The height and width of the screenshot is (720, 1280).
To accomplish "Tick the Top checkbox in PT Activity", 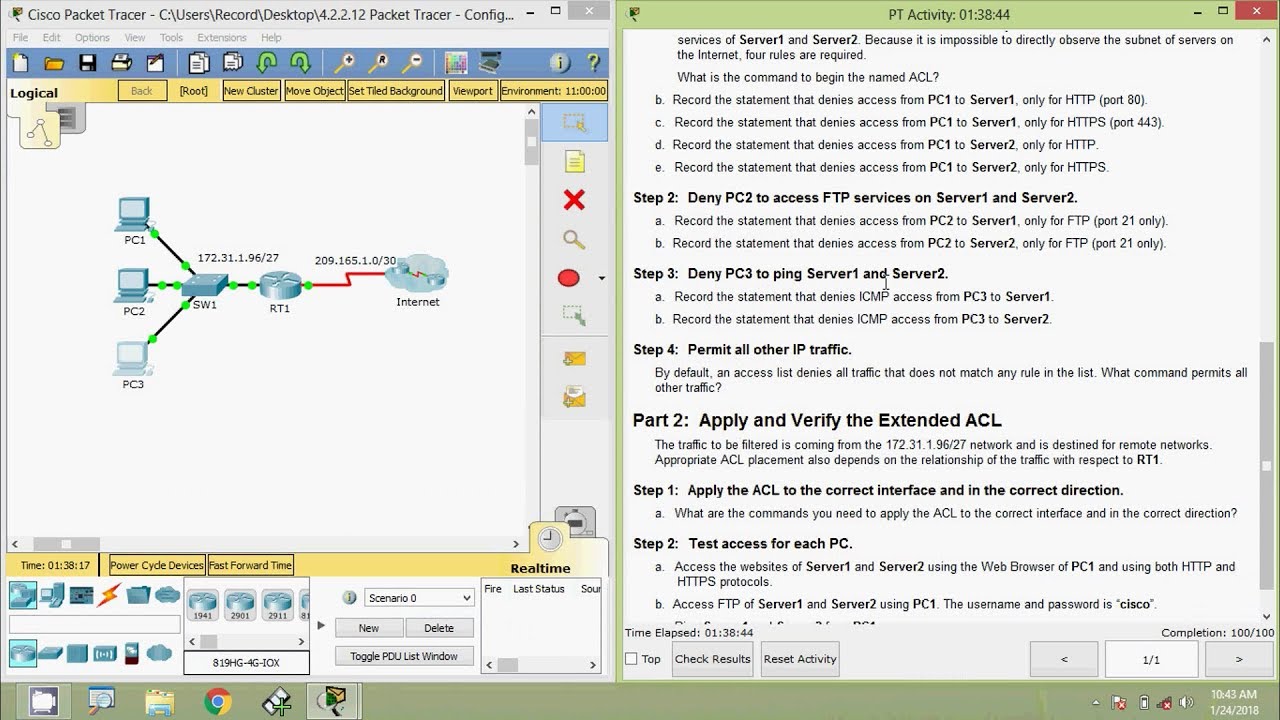I will point(631,659).
